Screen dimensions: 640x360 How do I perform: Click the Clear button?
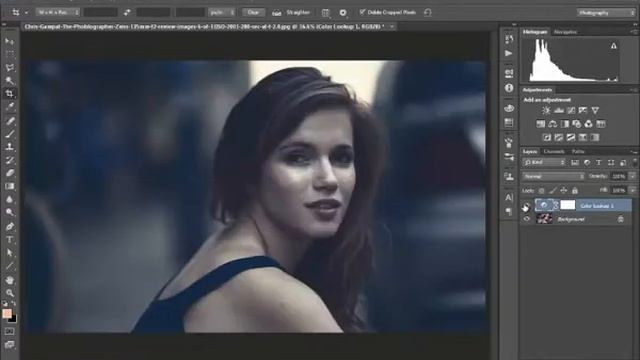[x=253, y=12]
